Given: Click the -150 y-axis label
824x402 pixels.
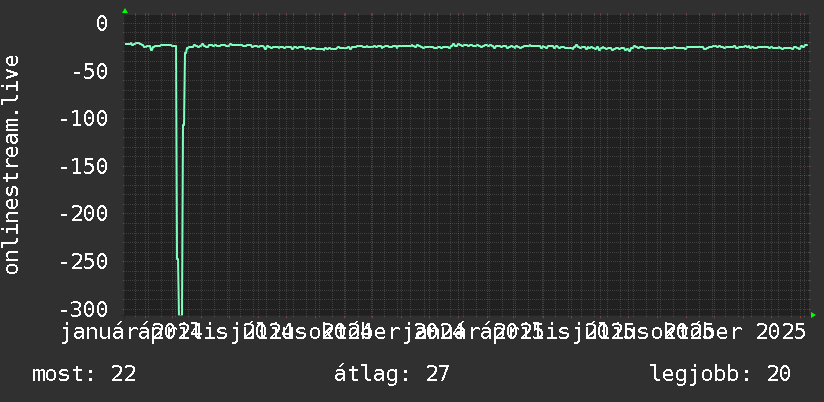Looking at the screenshot, I should coord(84,166).
